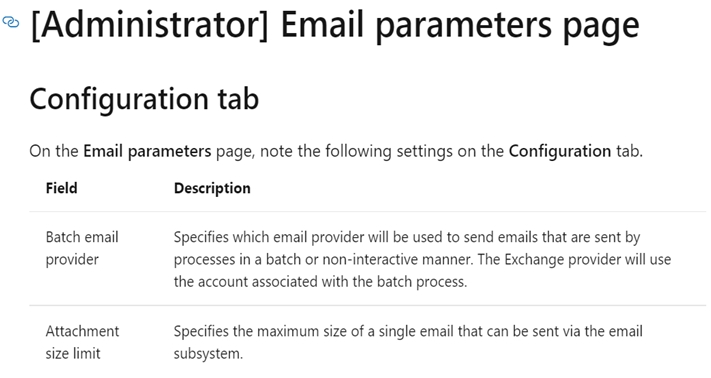
Task: Click bold Configuration word in the intro sentence
Action: pos(560,151)
